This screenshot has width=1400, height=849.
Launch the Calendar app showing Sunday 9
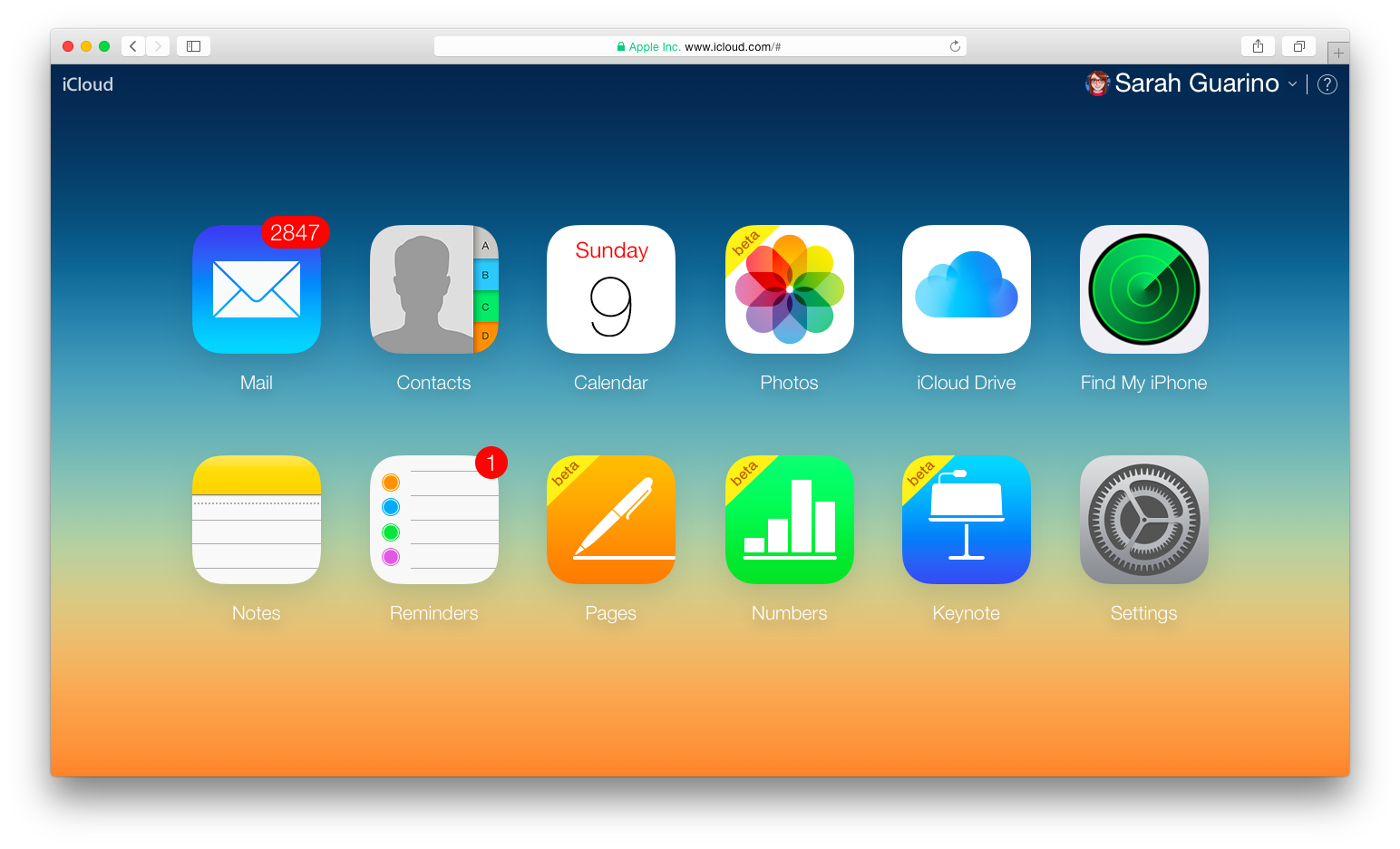click(610, 290)
